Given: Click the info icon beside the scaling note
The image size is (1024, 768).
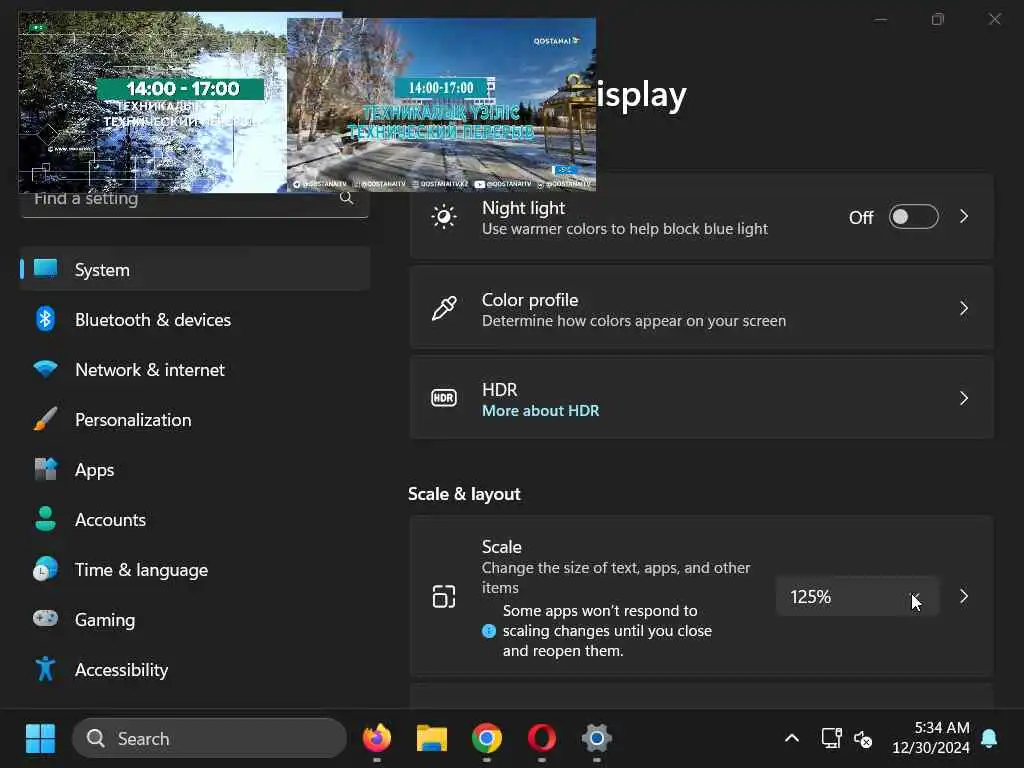Looking at the screenshot, I should (x=488, y=631).
